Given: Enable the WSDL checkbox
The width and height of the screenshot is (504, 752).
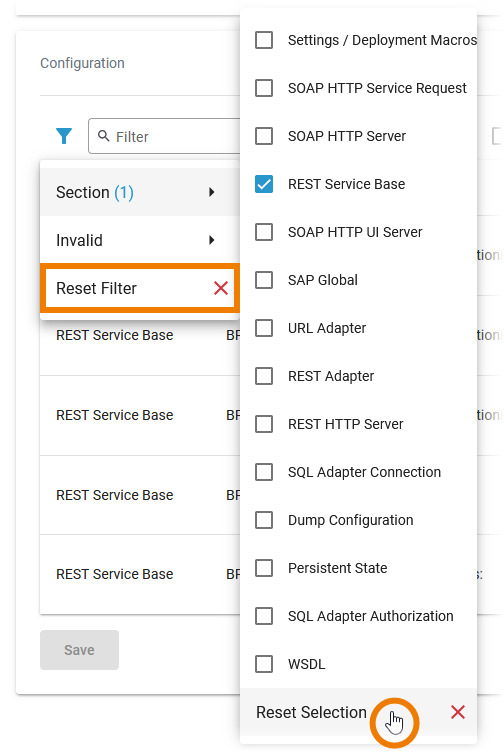Looking at the screenshot, I should click(264, 664).
